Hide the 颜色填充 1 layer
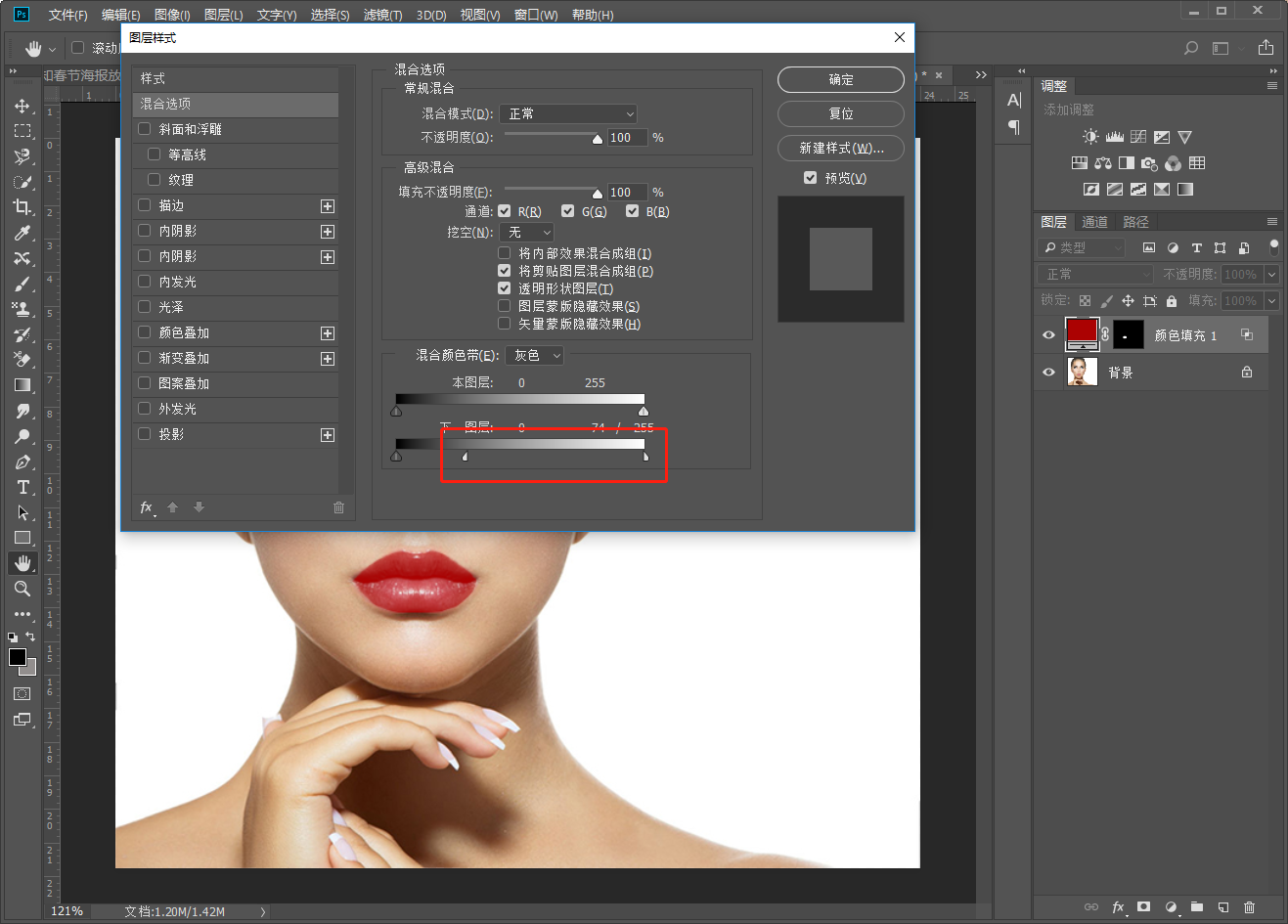 point(1049,335)
